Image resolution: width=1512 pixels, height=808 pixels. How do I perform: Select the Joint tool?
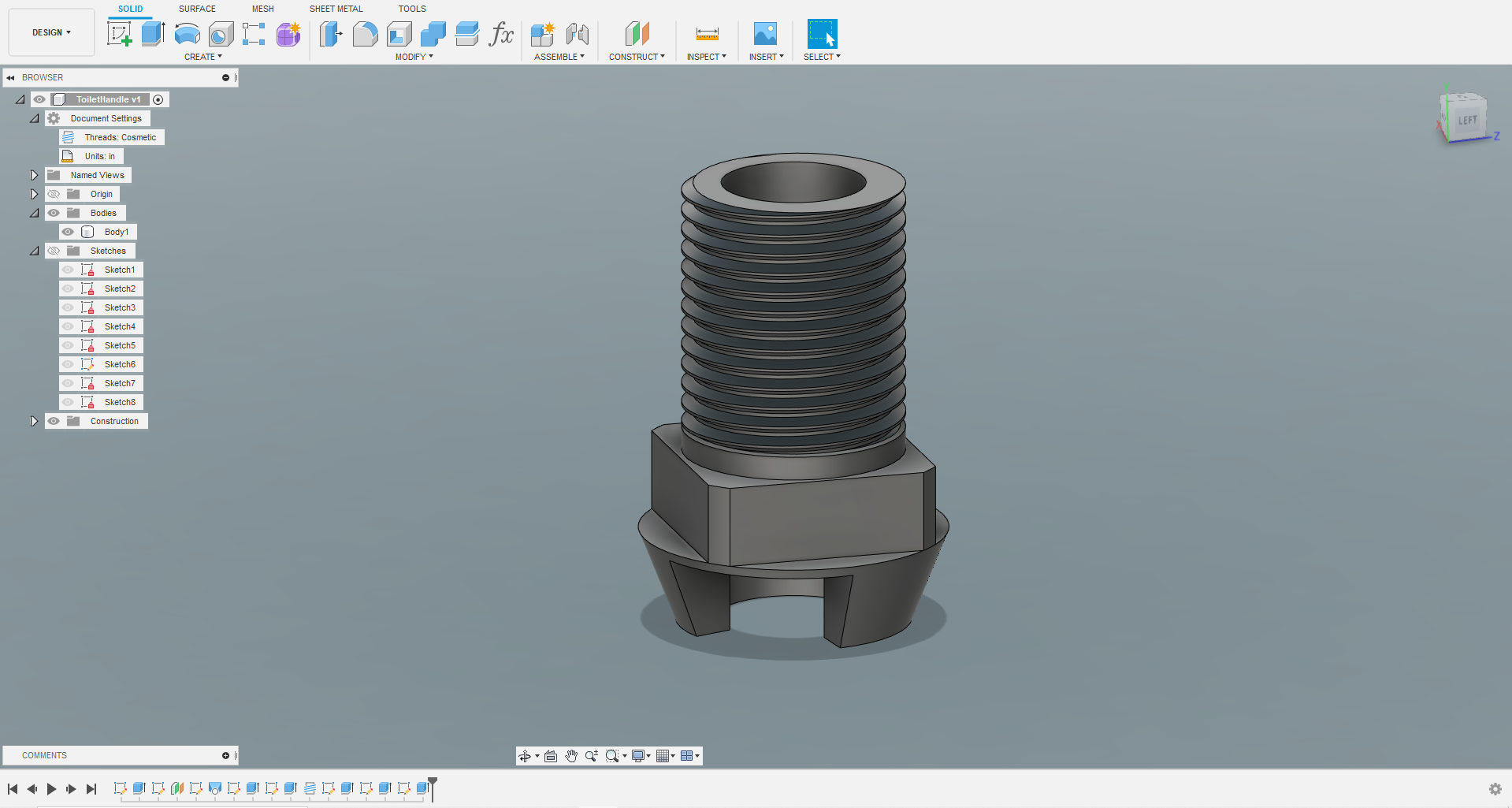tap(577, 34)
